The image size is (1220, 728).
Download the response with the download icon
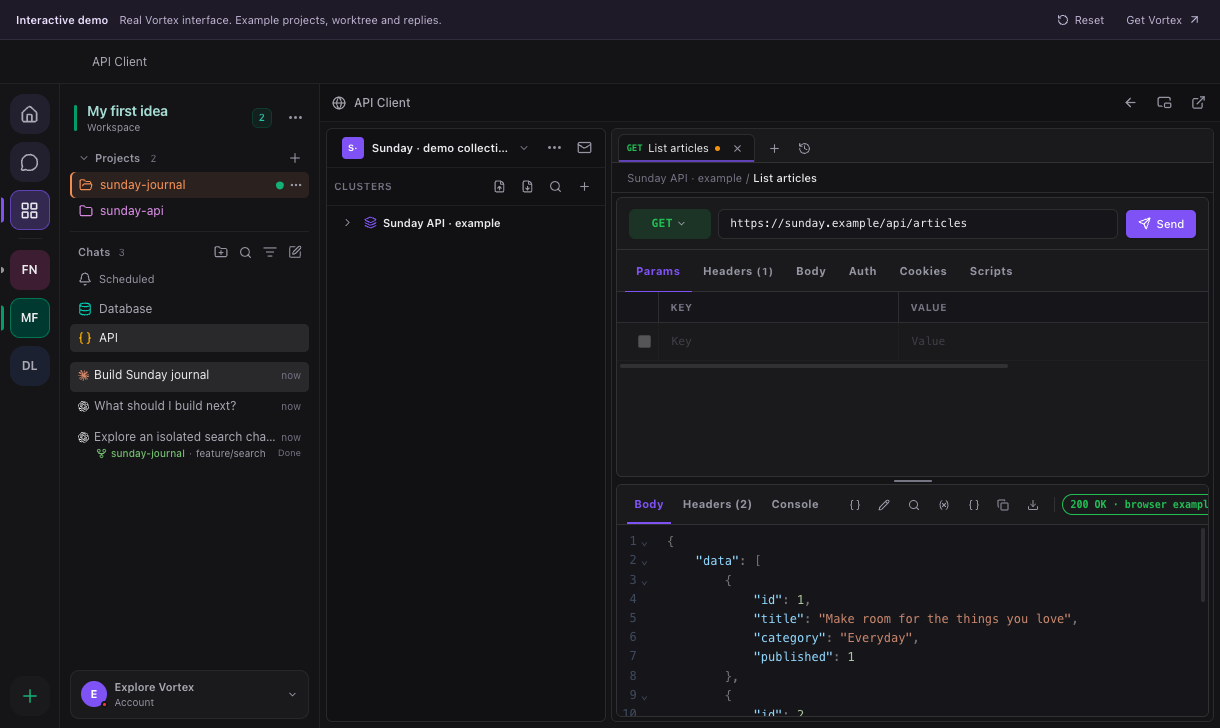1033,505
